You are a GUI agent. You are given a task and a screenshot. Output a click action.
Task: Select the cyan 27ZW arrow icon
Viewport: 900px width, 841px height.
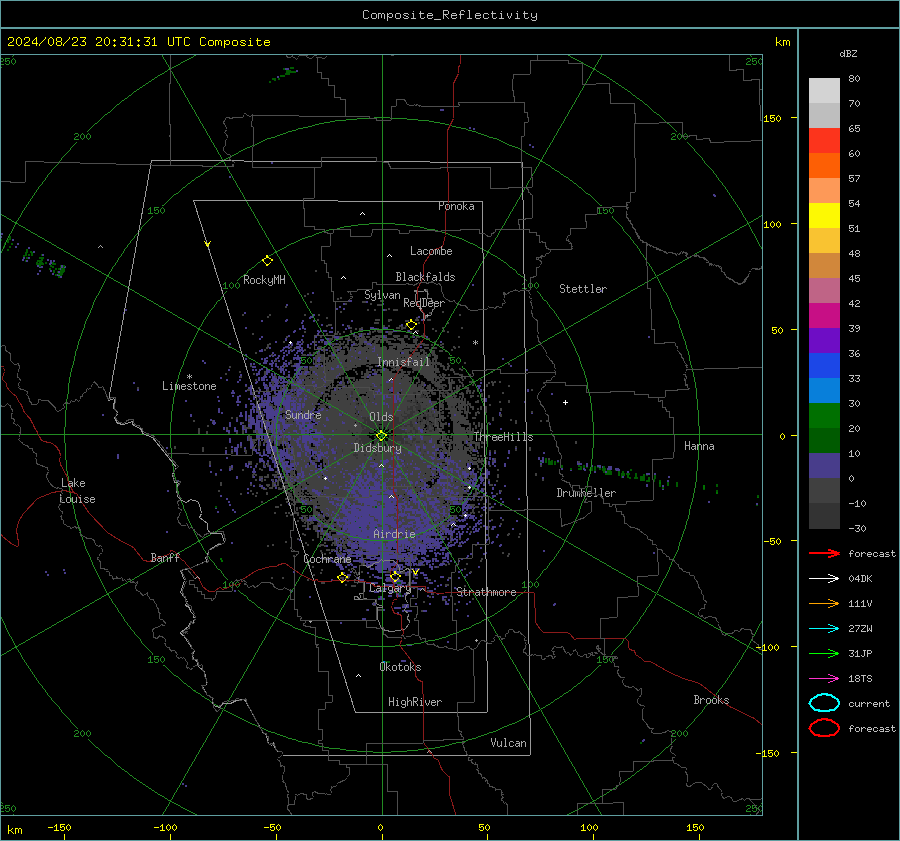click(824, 629)
